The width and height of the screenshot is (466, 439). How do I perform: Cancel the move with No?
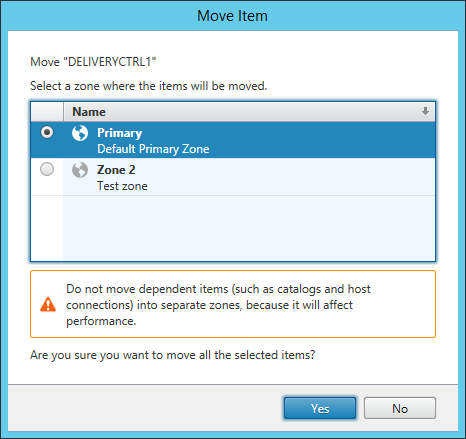tap(400, 408)
